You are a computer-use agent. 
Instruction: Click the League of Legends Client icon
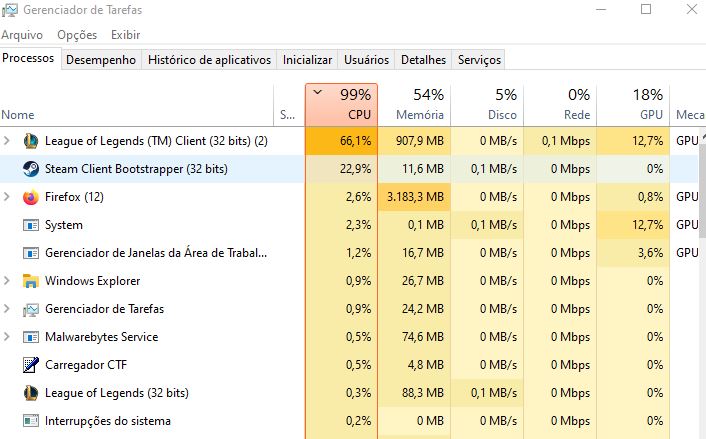pyautogui.click(x=31, y=141)
